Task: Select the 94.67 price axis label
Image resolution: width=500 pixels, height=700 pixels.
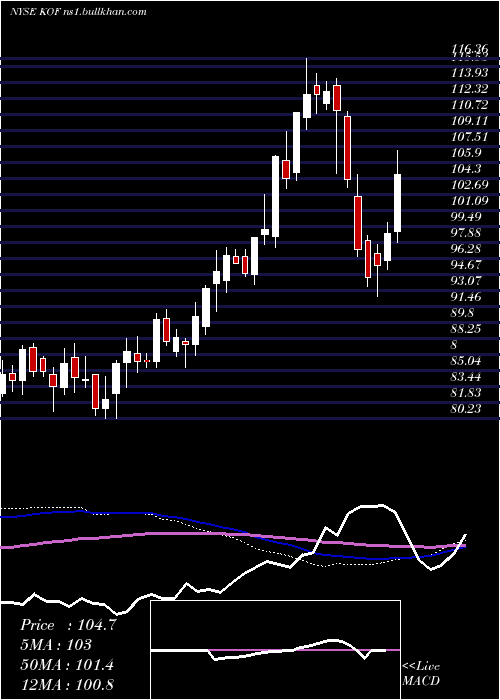Action: pos(466,265)
